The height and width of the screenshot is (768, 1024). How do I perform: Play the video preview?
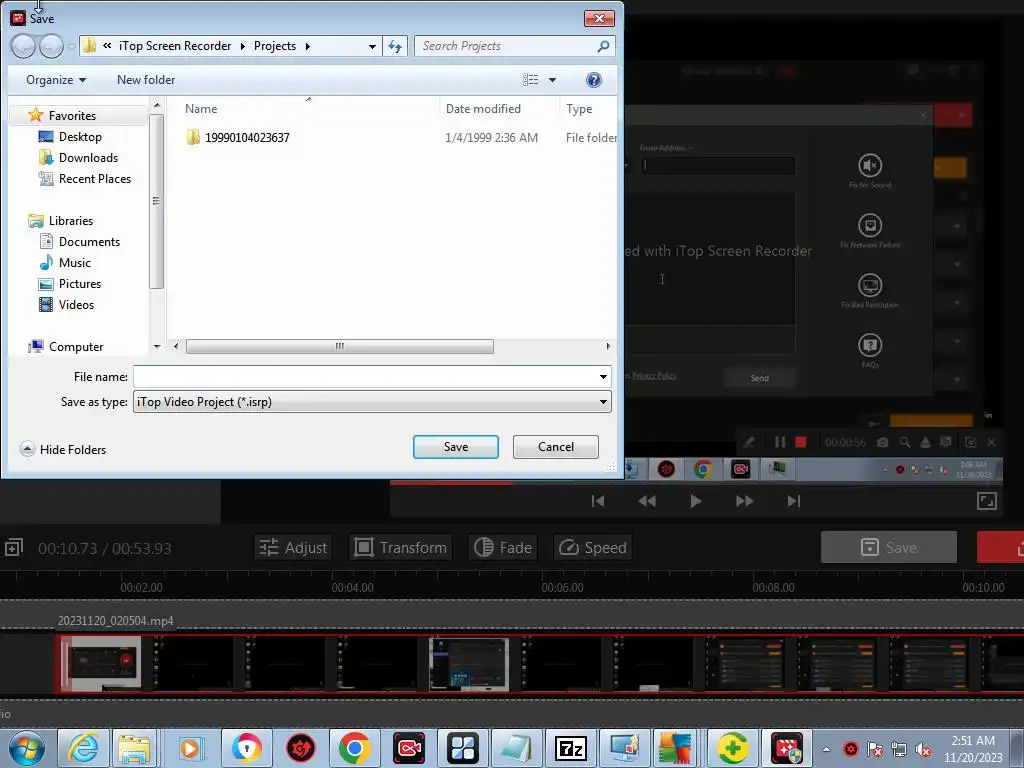tap(696, 501)
